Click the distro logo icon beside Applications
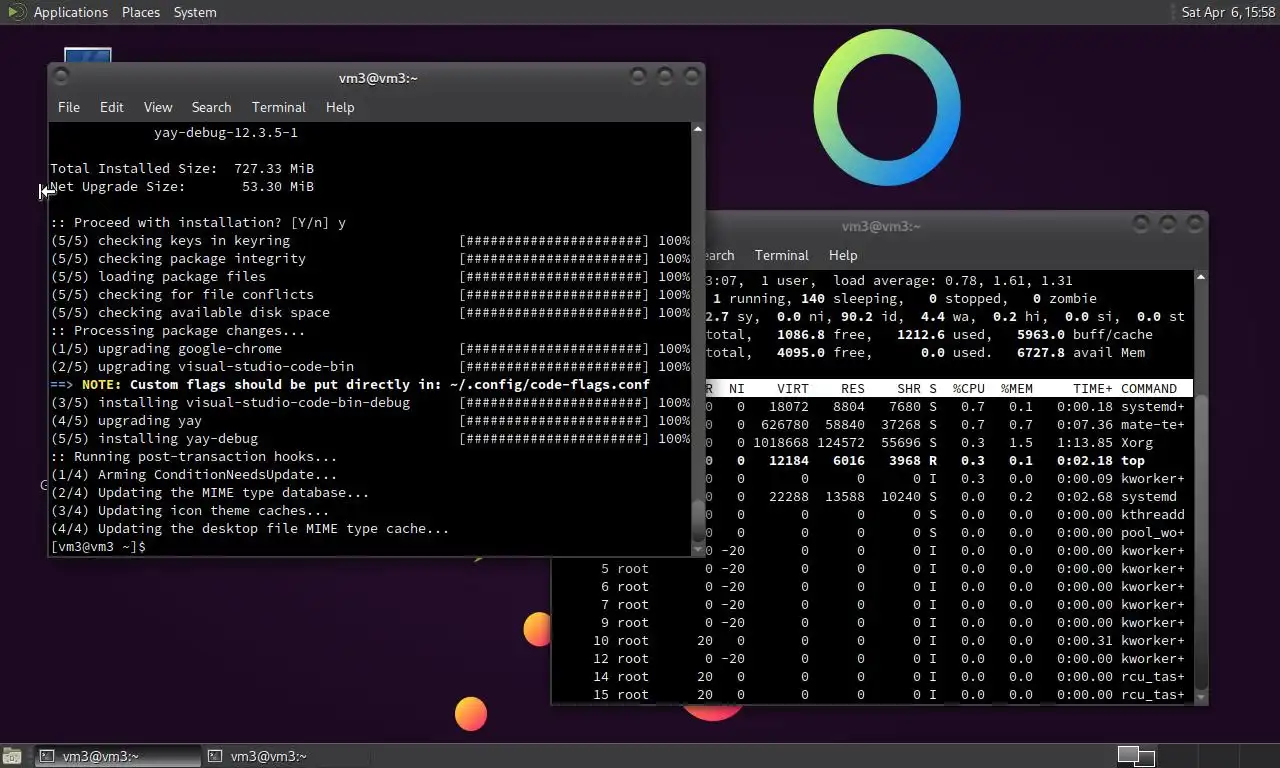Image resolution: width=1280 pixels, height=768 pixels. [15, 12]
